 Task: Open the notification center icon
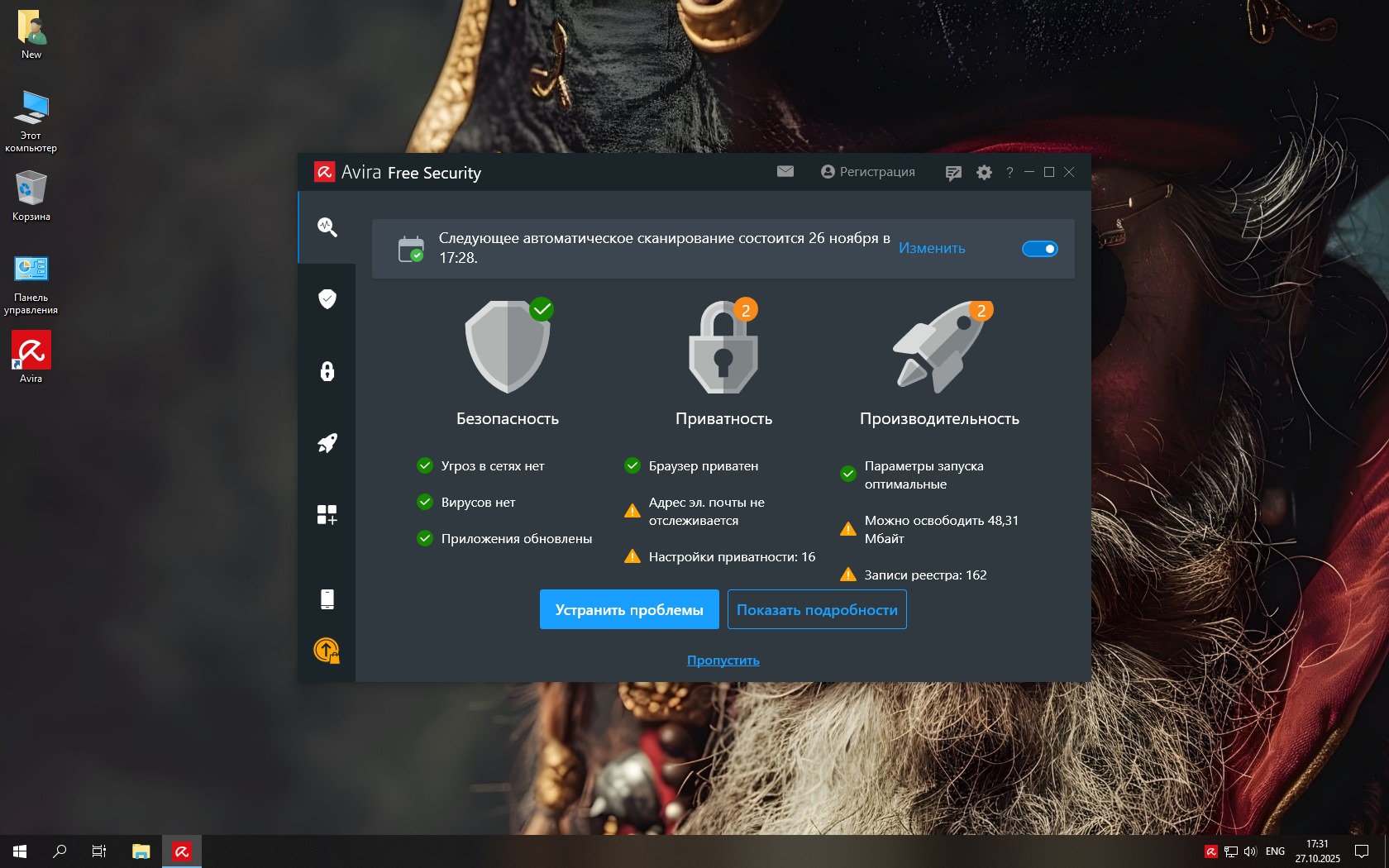point(1362,851)
